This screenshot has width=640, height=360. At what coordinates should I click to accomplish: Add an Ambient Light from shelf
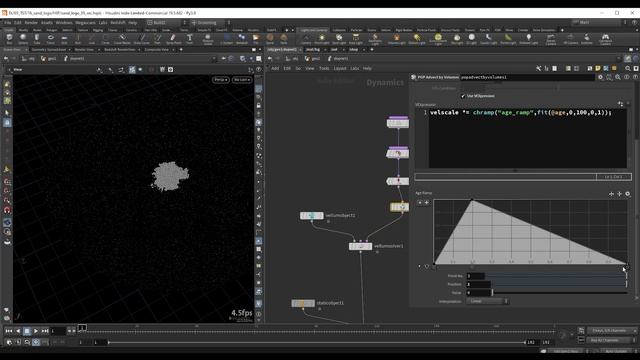point(529,39)
